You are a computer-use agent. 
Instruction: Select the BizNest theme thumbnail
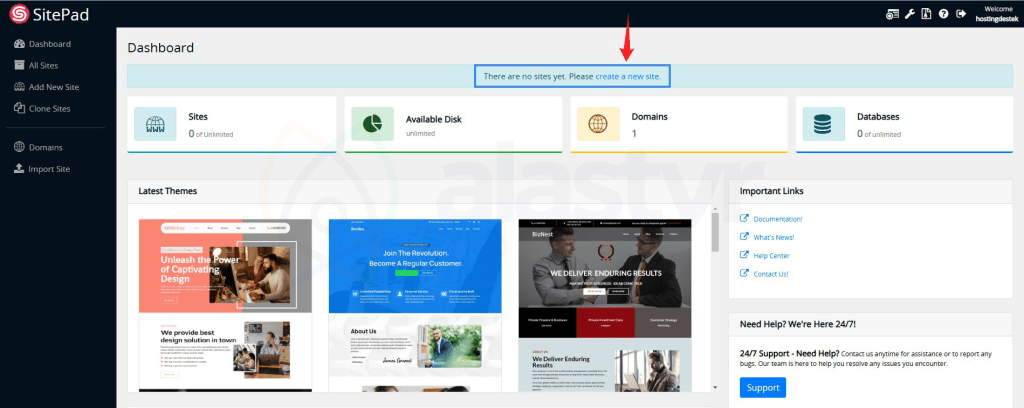click(x=605, y=306)
